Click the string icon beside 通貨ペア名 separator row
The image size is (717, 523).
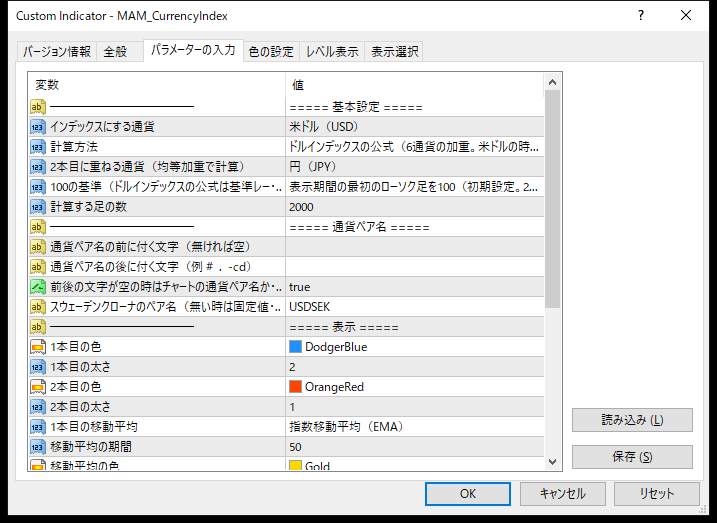[x=38, y=227]
